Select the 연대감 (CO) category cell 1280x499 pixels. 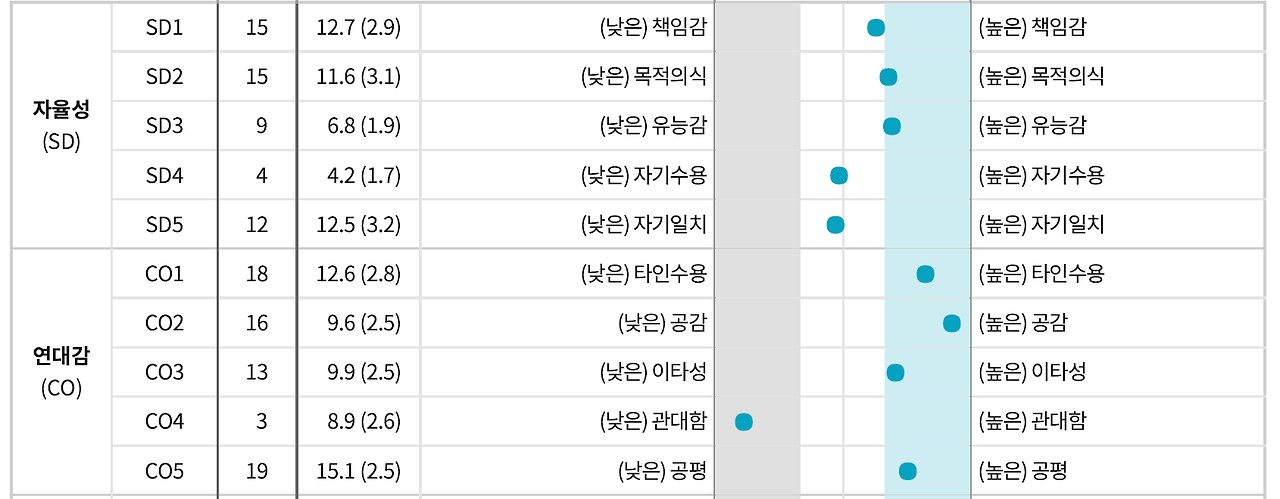tap(61, 372)
